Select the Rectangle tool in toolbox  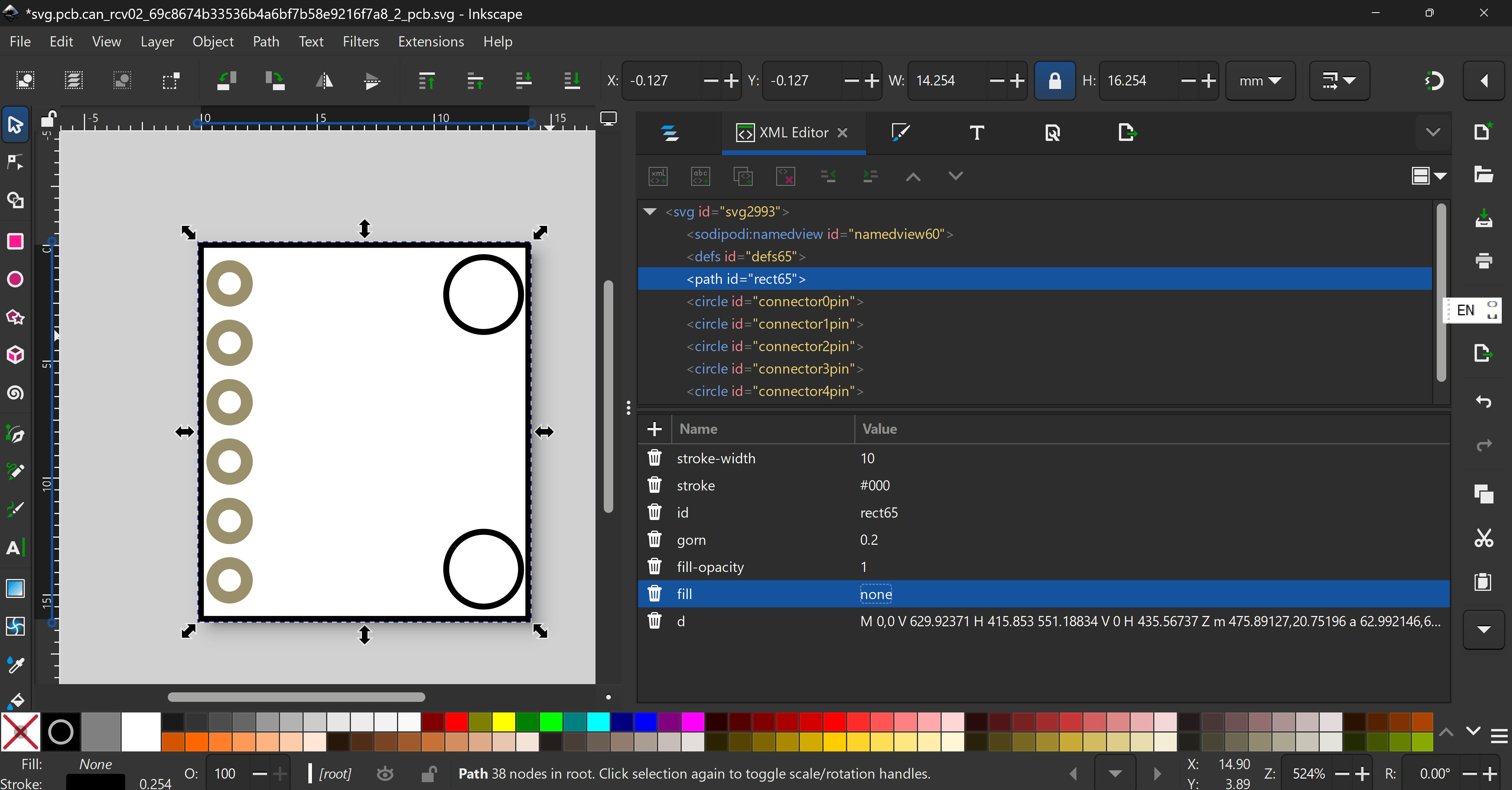coord(15,242)
